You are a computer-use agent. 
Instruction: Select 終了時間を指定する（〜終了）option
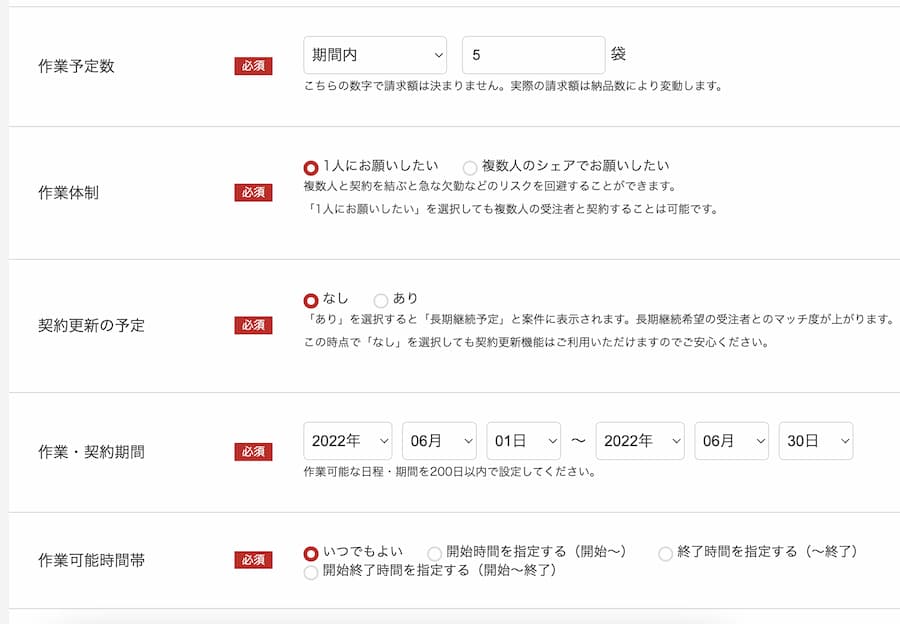tap(665, 553)
